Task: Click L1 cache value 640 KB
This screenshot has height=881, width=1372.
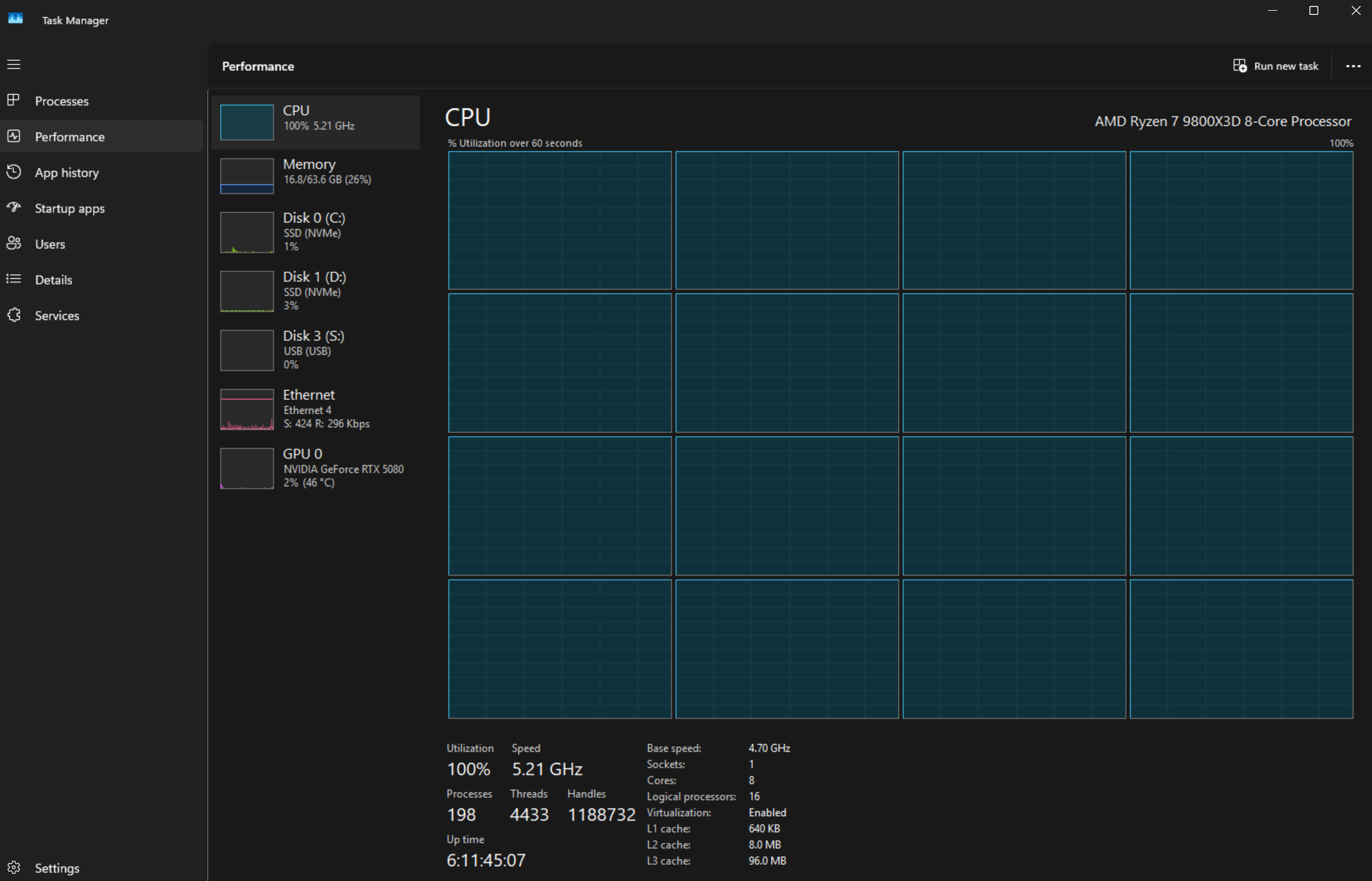Action: [764, 829]
